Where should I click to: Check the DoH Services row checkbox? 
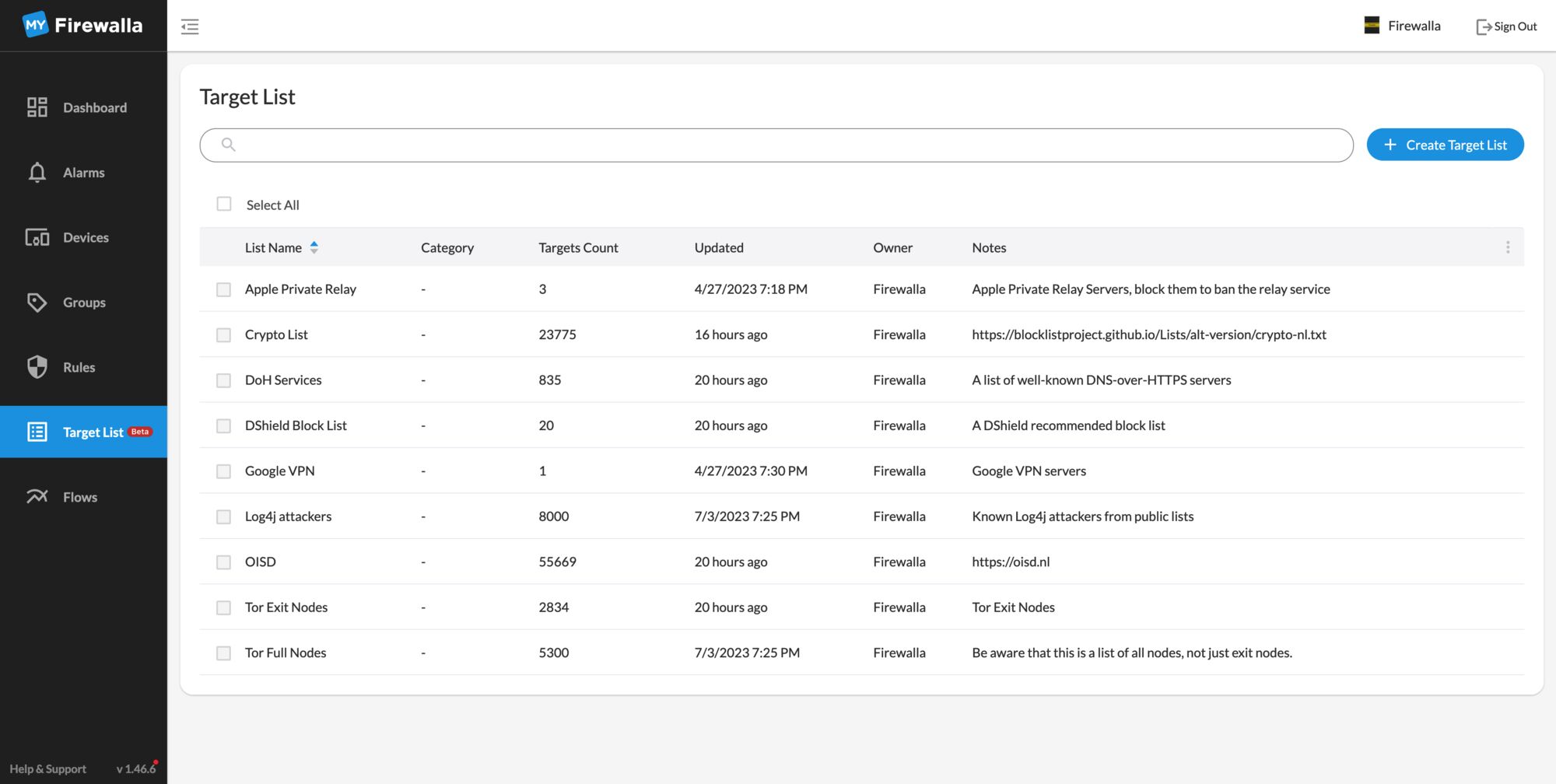coord(223,380)
